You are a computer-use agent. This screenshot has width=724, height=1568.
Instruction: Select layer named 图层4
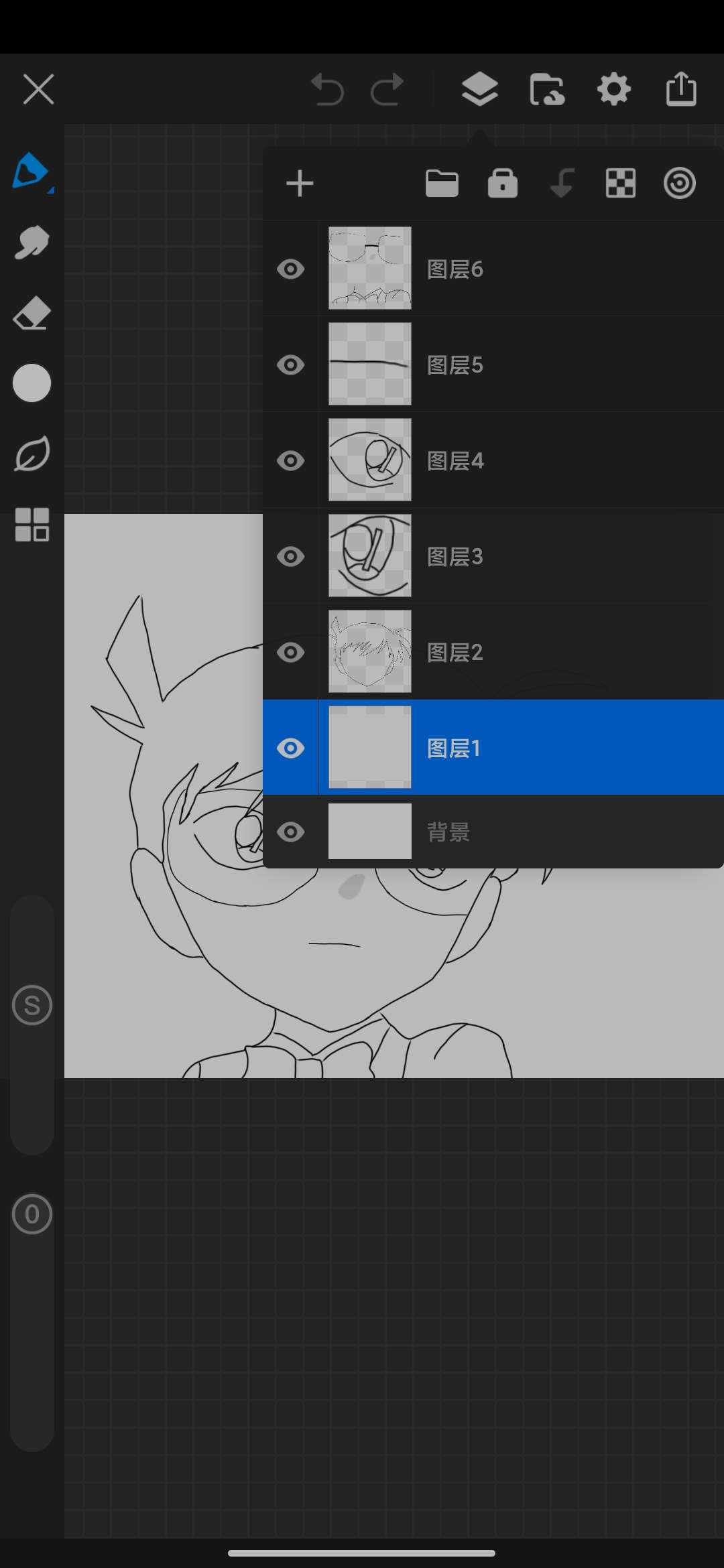pos(455,461)
